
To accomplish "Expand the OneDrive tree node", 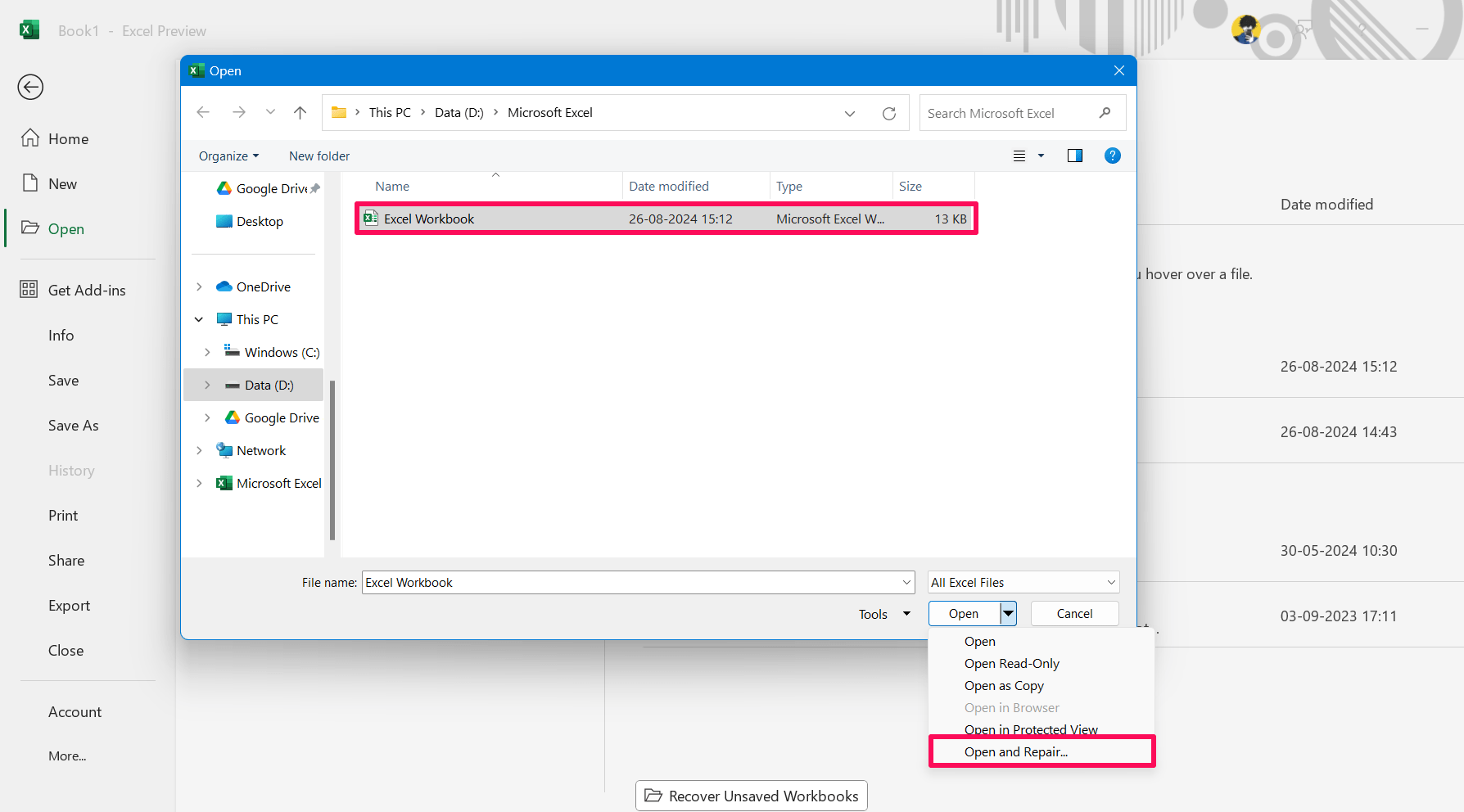I will click(x=199, y=286).
